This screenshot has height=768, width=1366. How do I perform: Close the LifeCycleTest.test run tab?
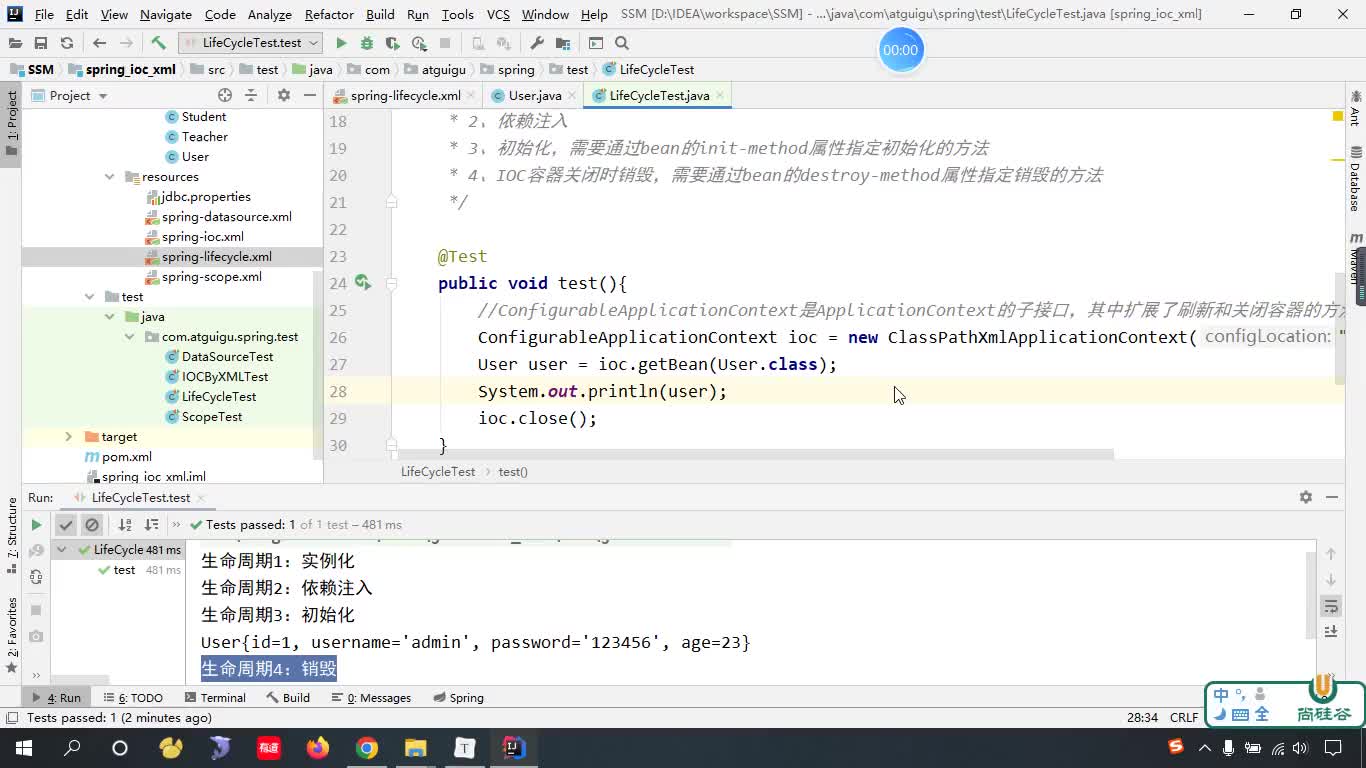[x=200, y=497]
